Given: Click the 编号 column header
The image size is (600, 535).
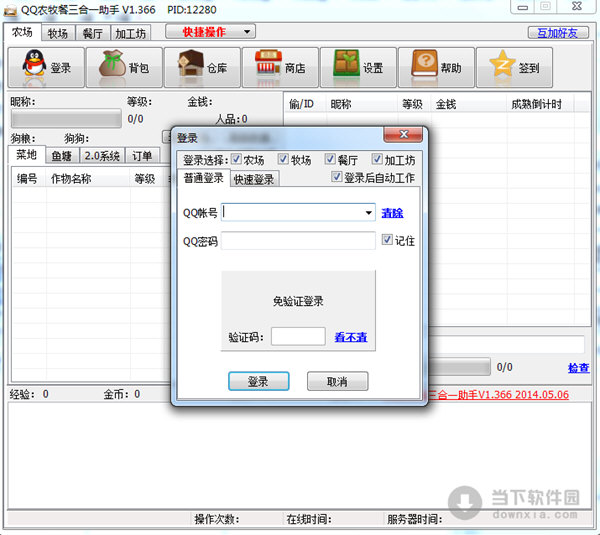Looking at the screenshot, I should (29, 179).
